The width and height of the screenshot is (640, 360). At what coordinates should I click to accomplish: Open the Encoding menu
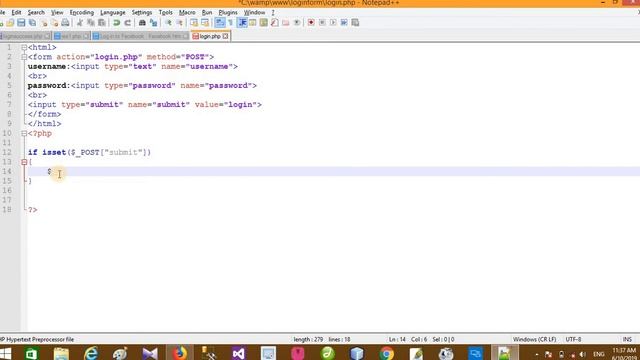click(82, 13)
